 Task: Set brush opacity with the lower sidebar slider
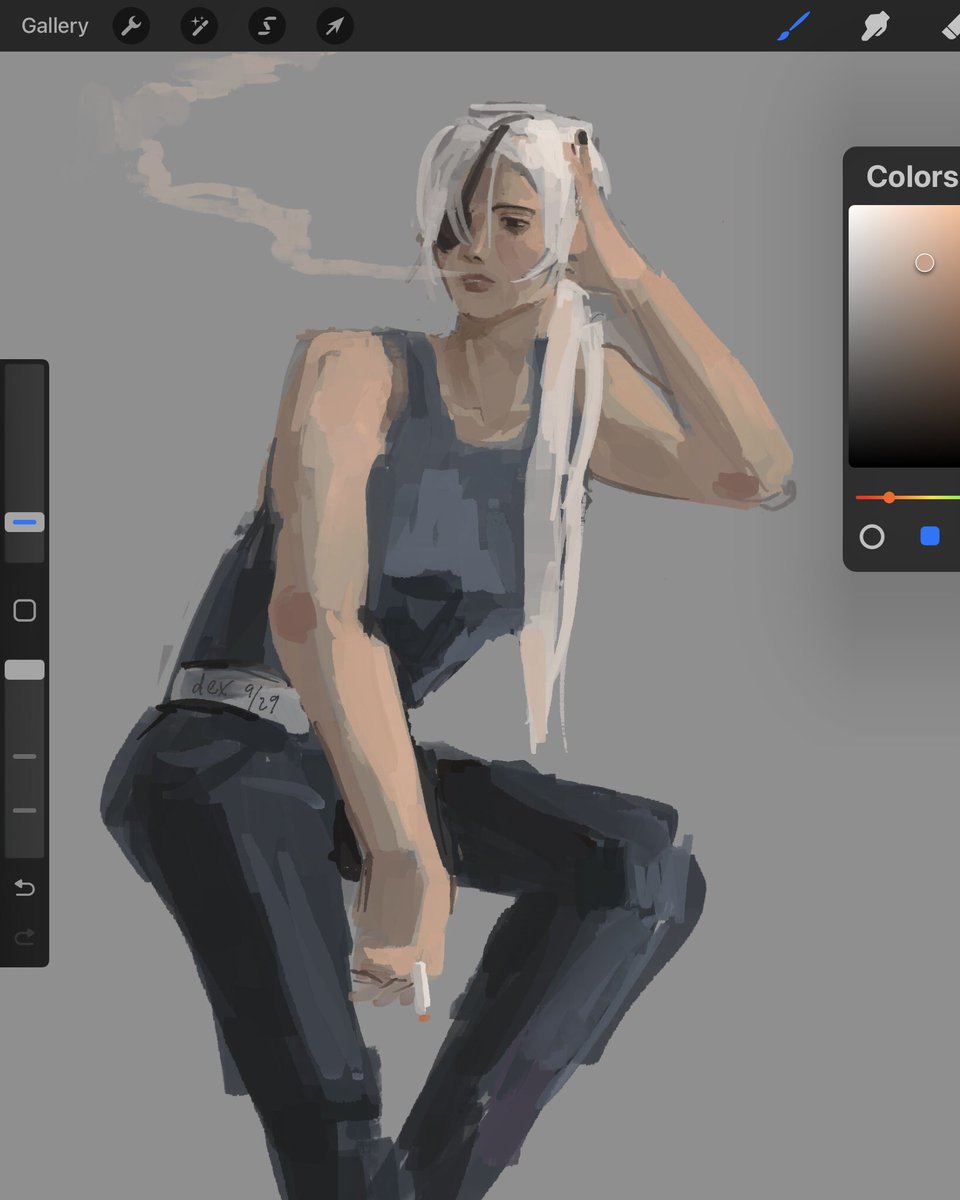click(24, 668)
